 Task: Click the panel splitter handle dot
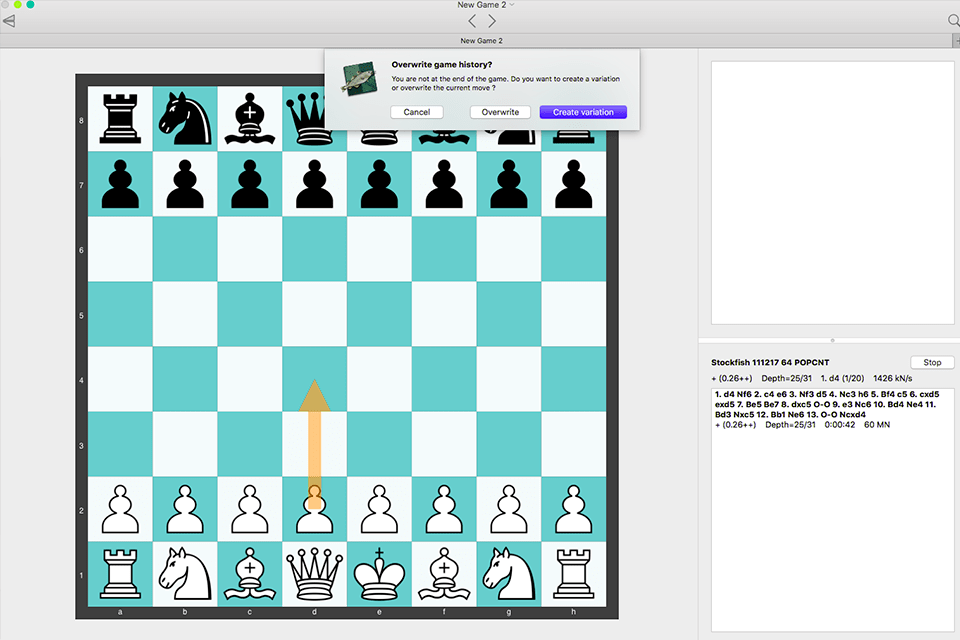point(832,340)
